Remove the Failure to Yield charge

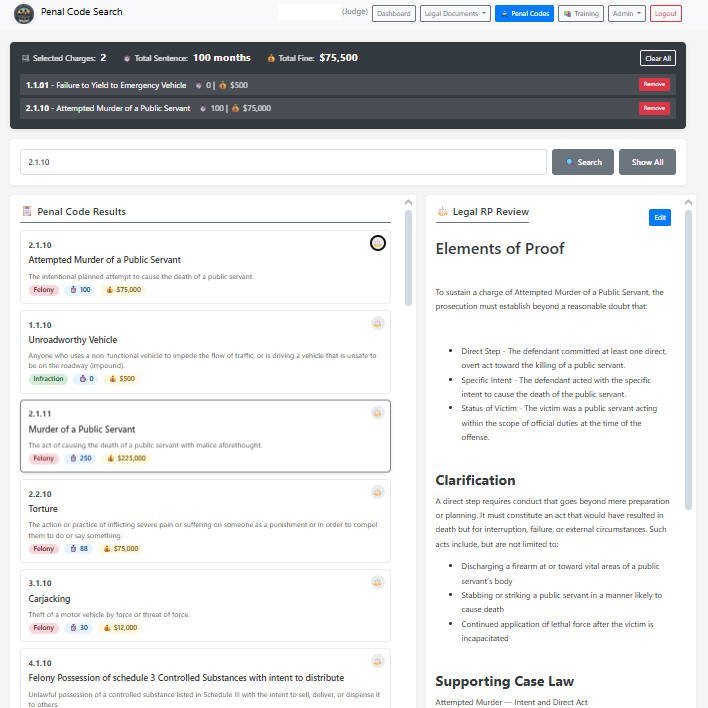[x=654, y=84]
